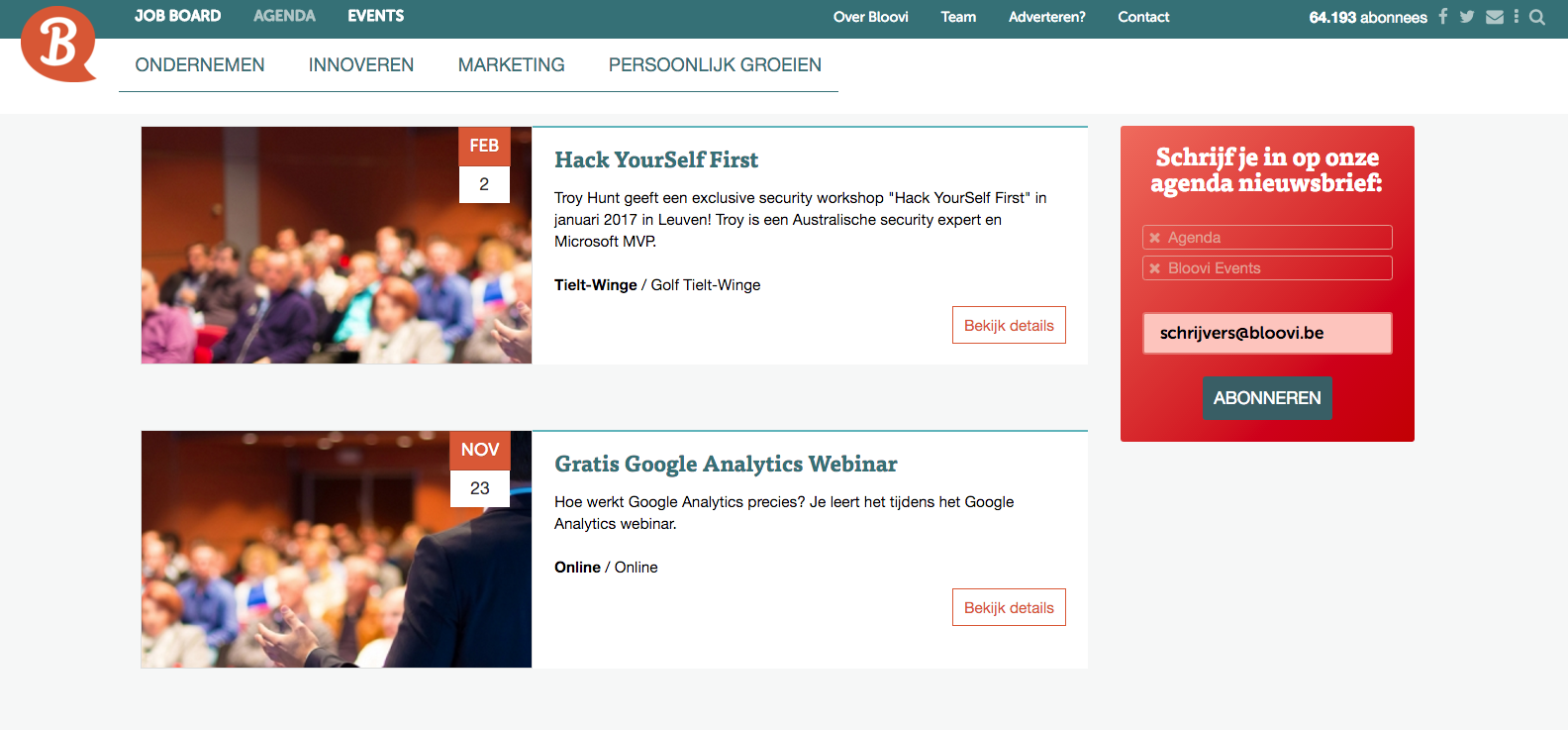Click the Google Analytics Webinar event photo
Image resolution: width=1568 pixels, height=730 pixels.
pyautogui.click(x=337, y=549)
